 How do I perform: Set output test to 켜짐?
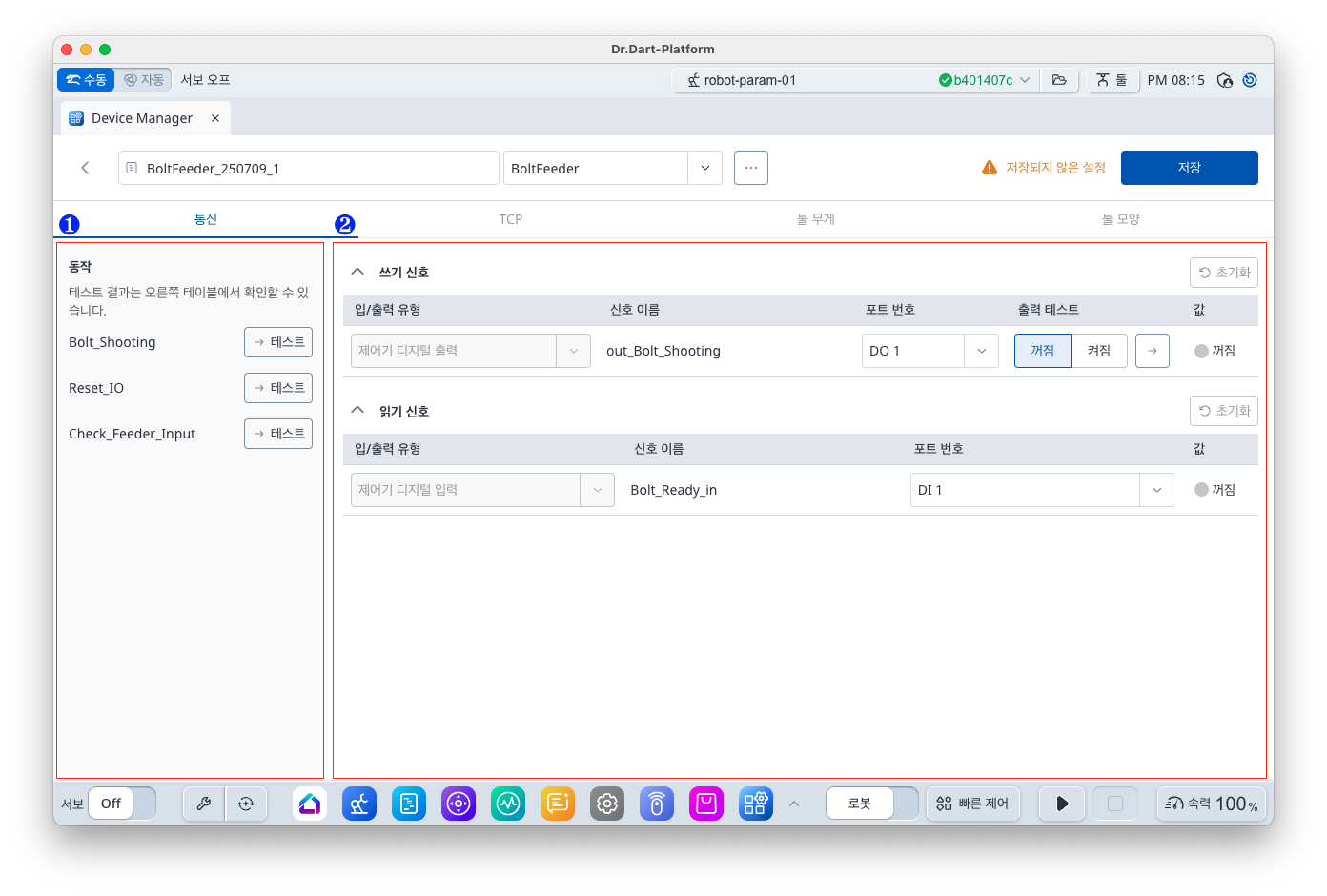tap(1098, 351)
